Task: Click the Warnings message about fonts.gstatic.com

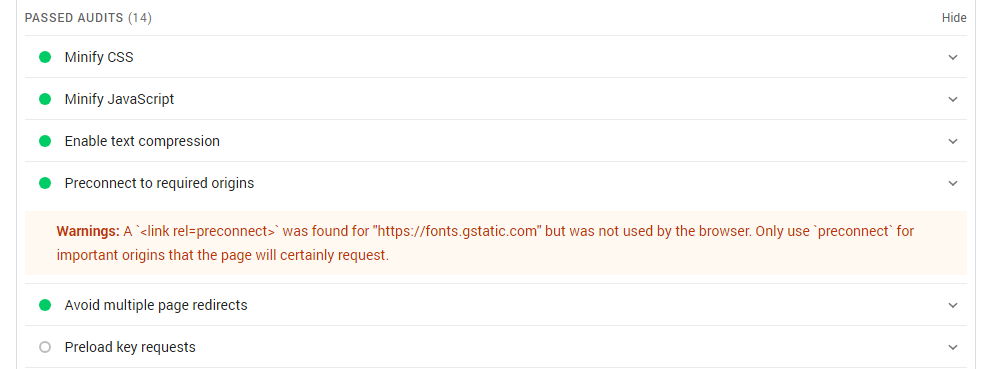Action: pyautogui.click(x=485, y=244)
